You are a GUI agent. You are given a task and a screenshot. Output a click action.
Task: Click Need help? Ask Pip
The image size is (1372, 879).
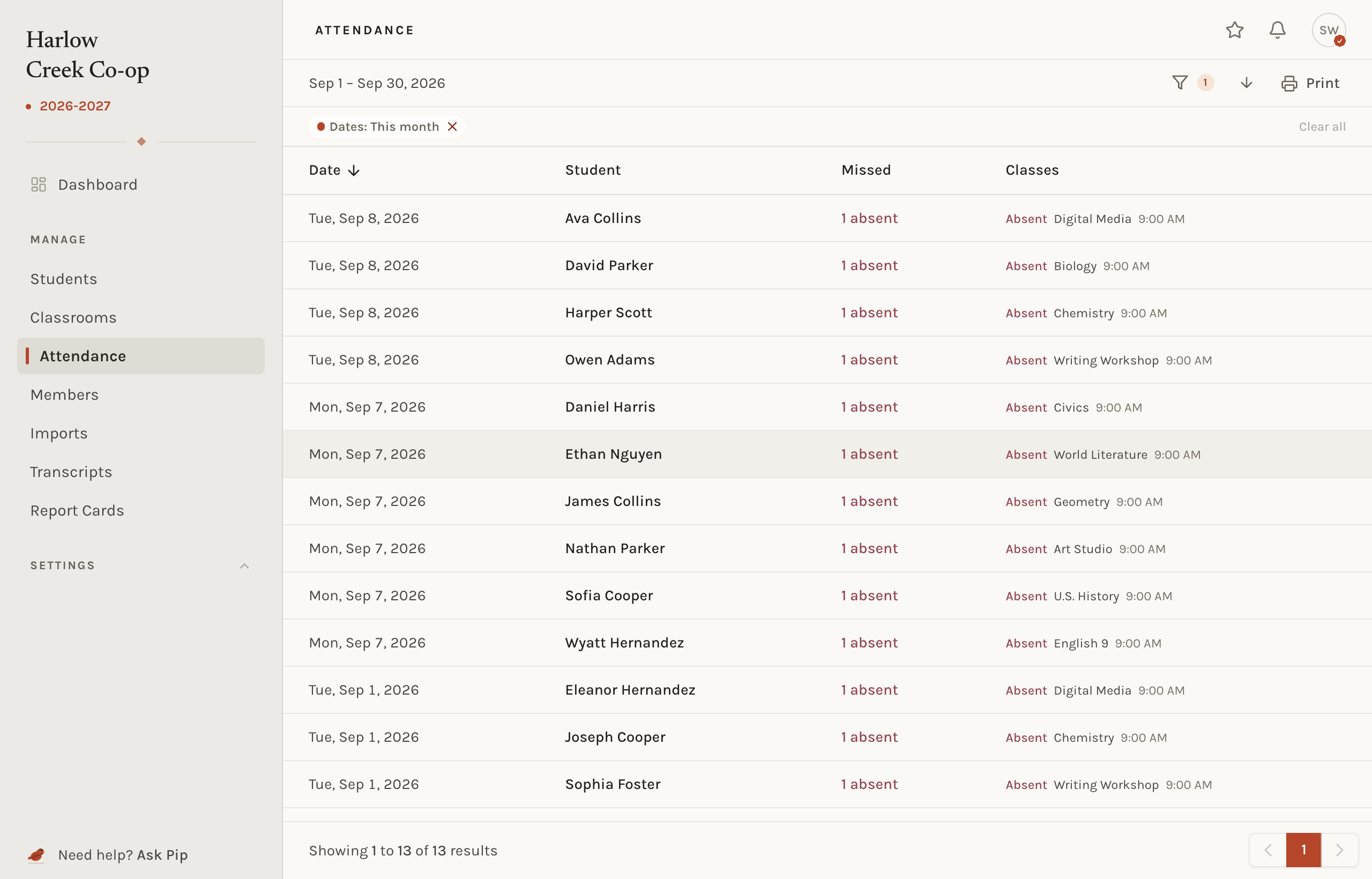[x=123, y=854]
